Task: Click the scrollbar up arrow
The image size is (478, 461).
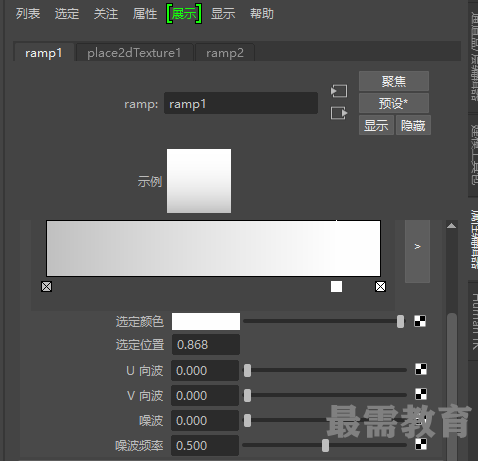Action: point(452,226)
